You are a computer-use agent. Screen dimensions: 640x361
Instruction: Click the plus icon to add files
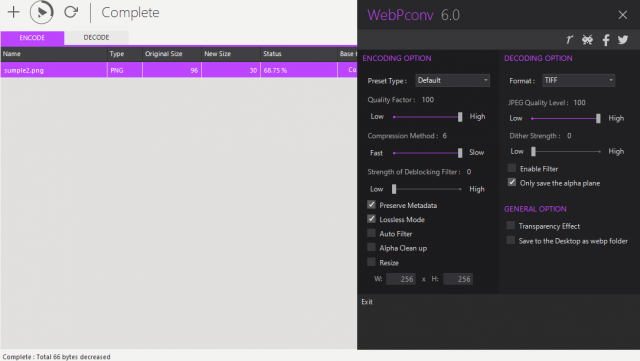point(13,12)
